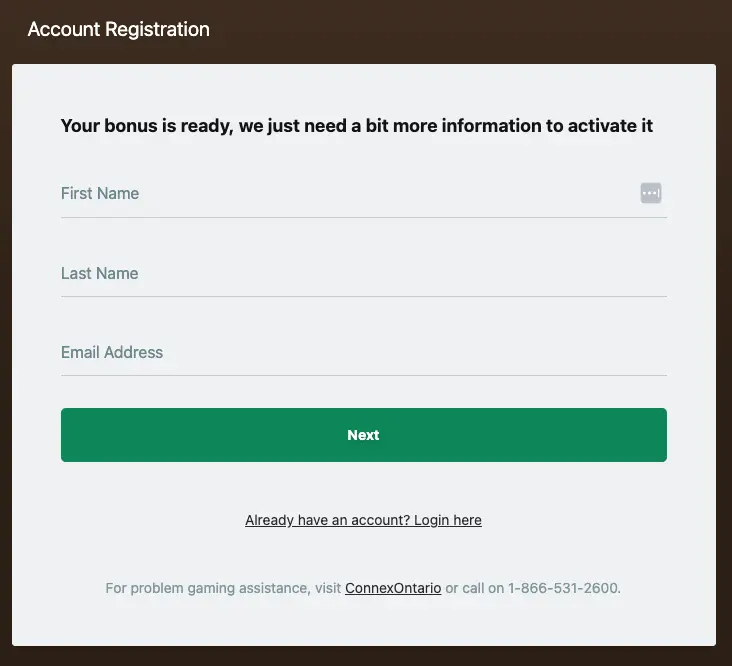Click the Account Registration page title
The image size is (732, 666).
(119, 29)
